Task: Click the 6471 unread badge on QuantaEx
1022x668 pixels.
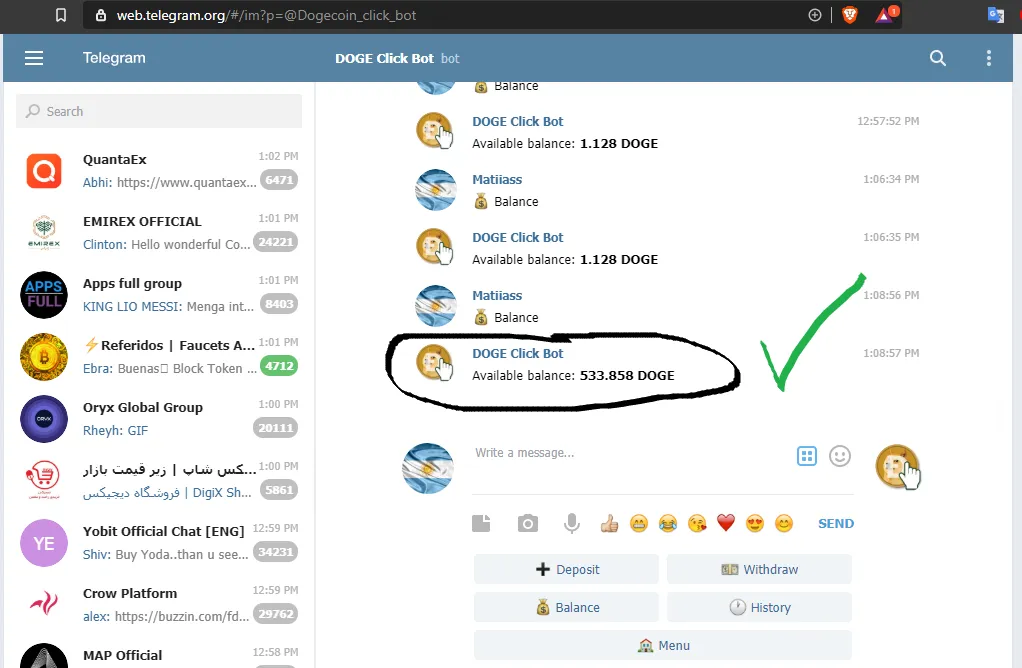Action: (279, 180)
